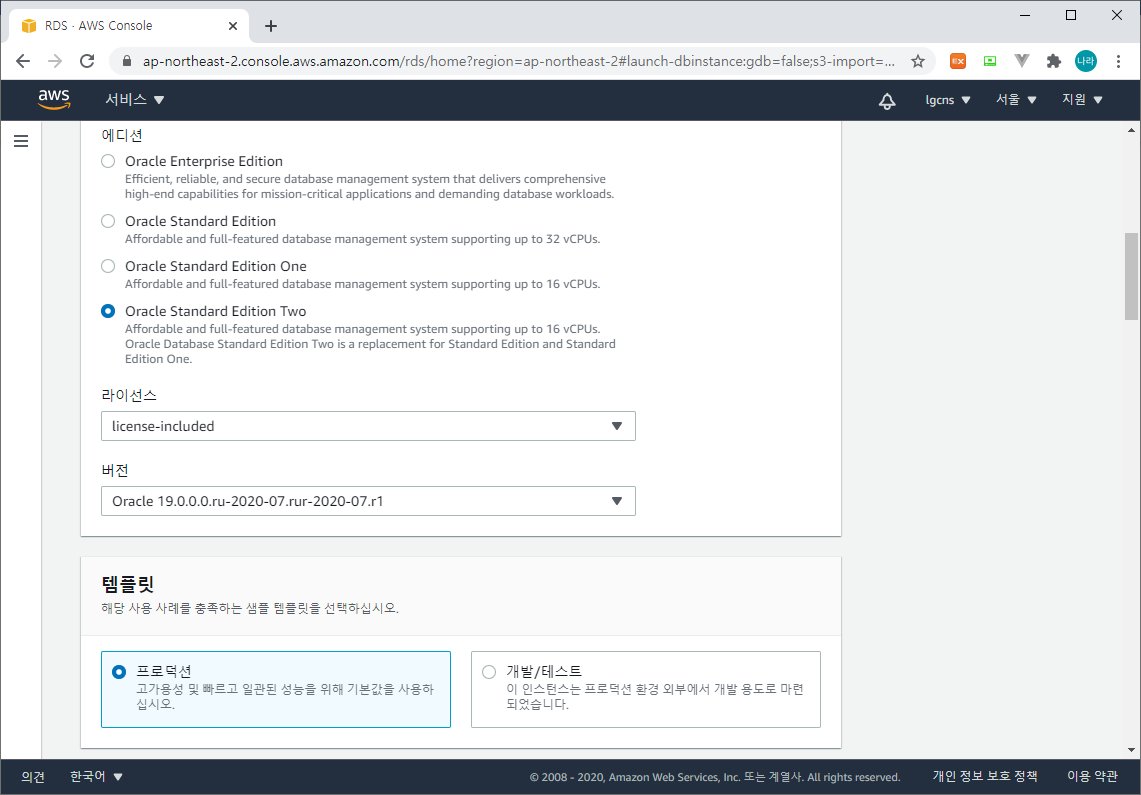Open the 한국어 language selector
This screenshot has width=1141, height=795.
tap(96, 777)
